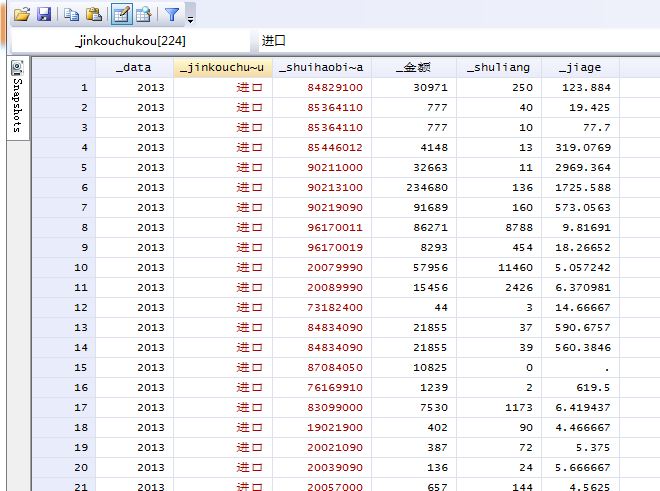Click the Save floppy disk icon
Screen dimensions: 660x491
click(x=44, y=14)
